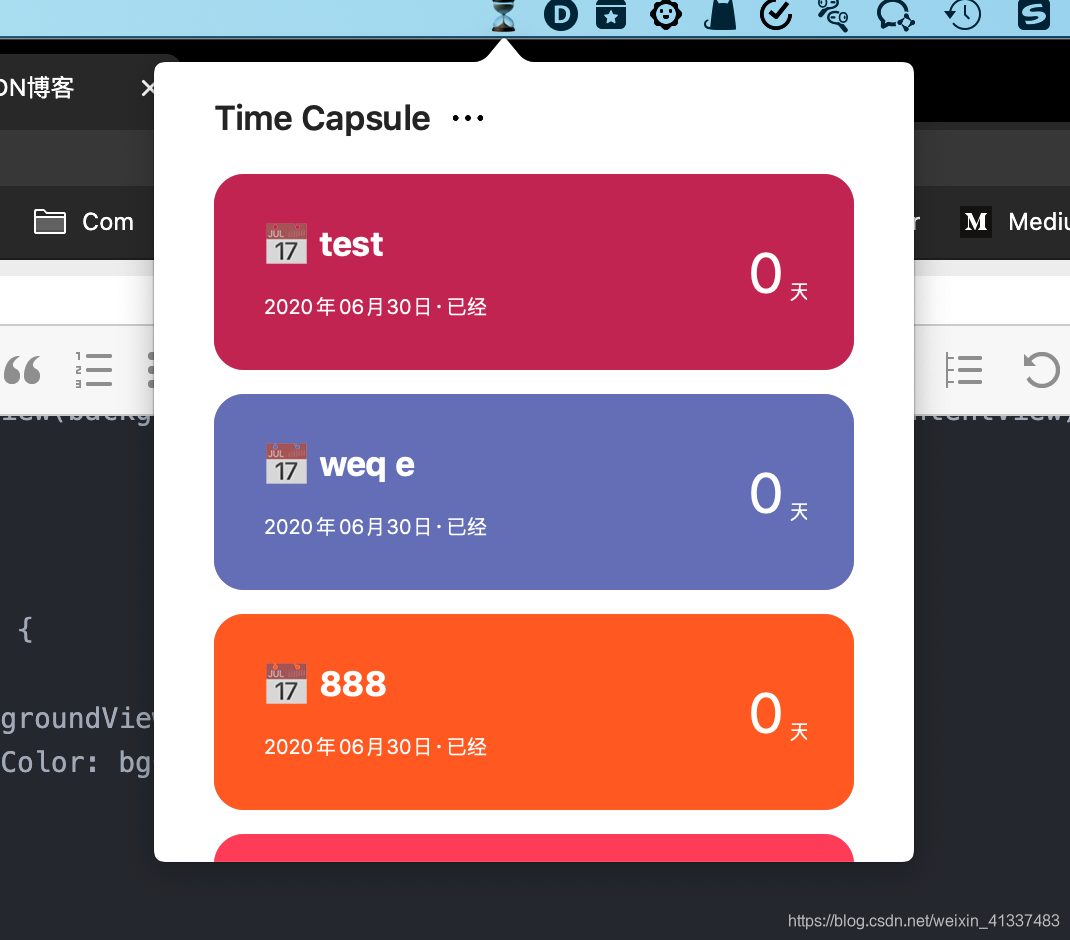Click the blockquote icon in the editor toolbar
This screenshot has height=940, width=1070.
[x=24, y=370]
